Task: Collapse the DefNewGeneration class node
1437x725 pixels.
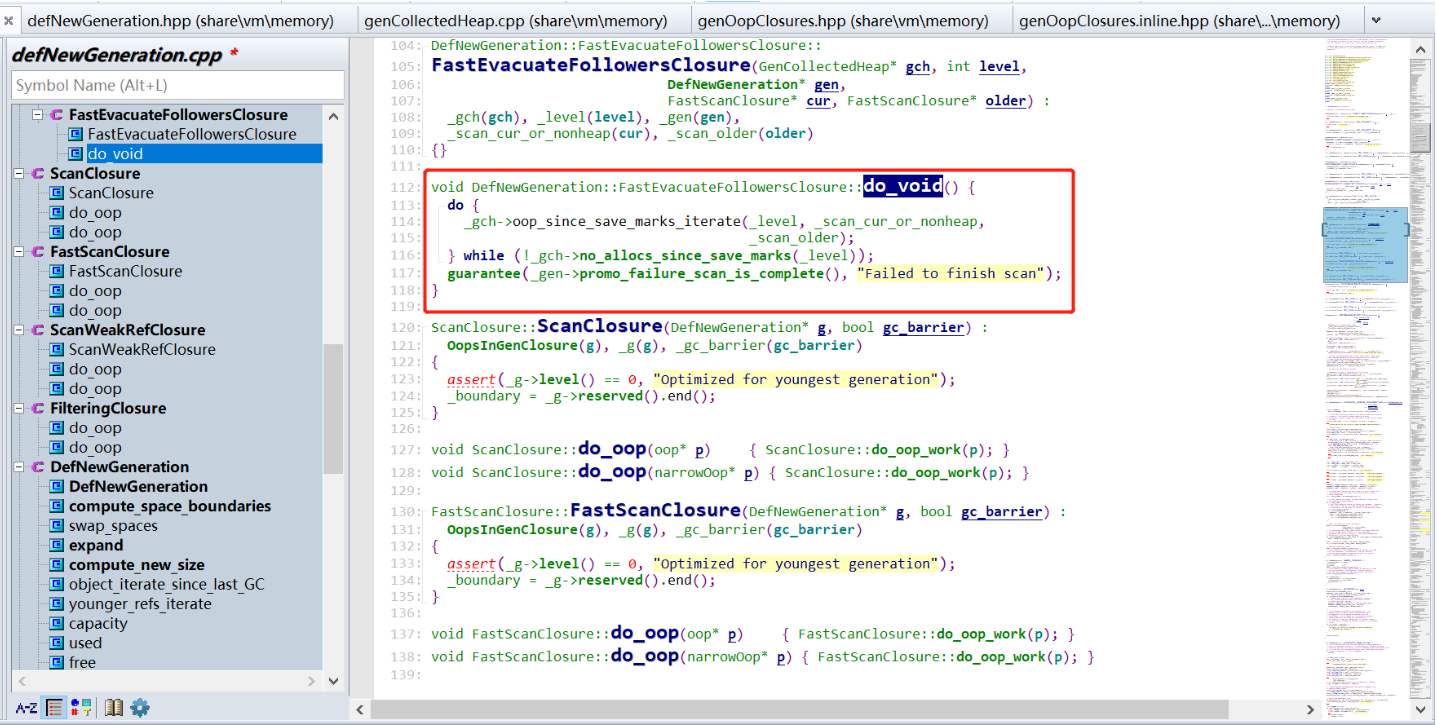Action: (19, 467)
